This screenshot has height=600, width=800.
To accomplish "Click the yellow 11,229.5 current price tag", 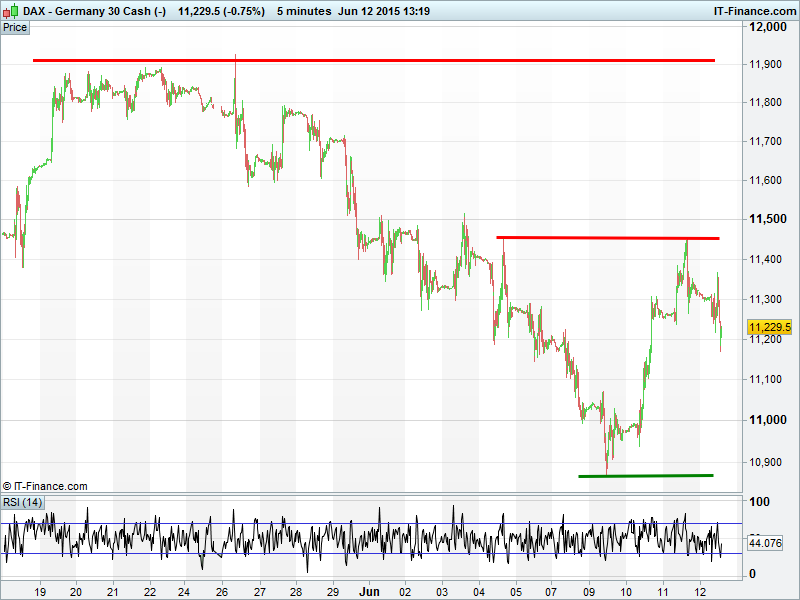I will (x=770, y=327).
